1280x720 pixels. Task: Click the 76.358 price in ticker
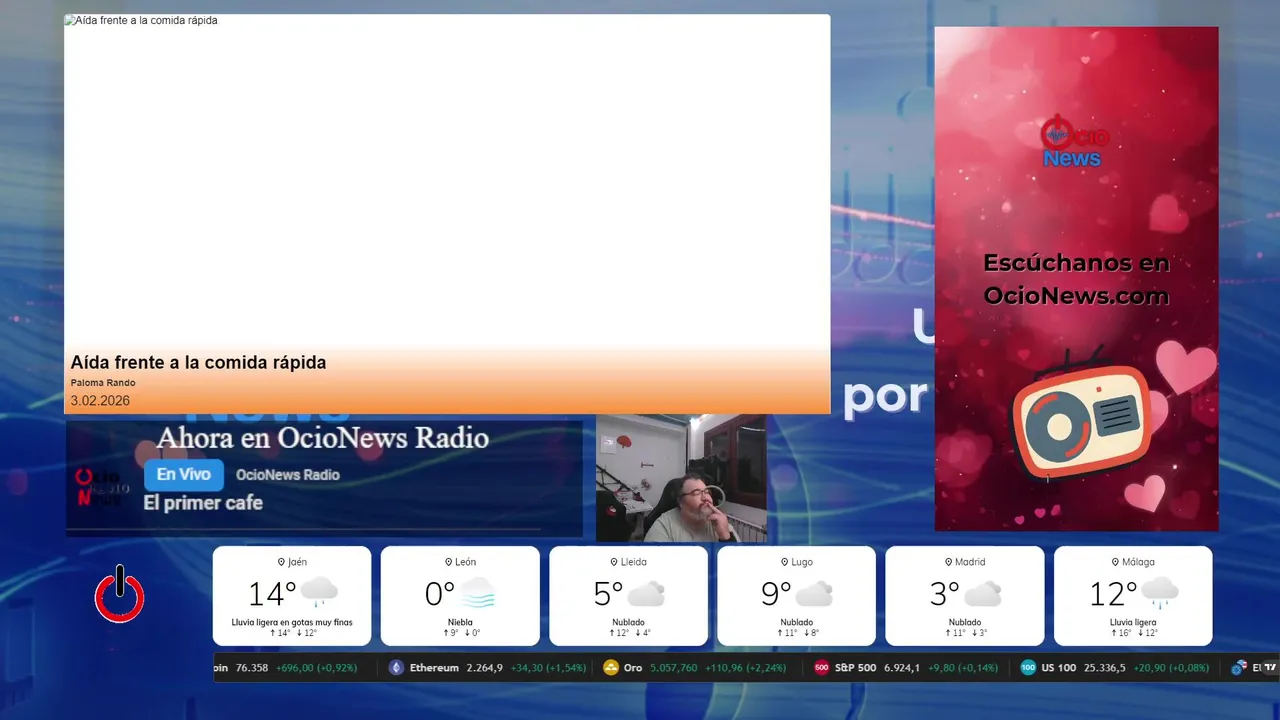click(252, 668)
